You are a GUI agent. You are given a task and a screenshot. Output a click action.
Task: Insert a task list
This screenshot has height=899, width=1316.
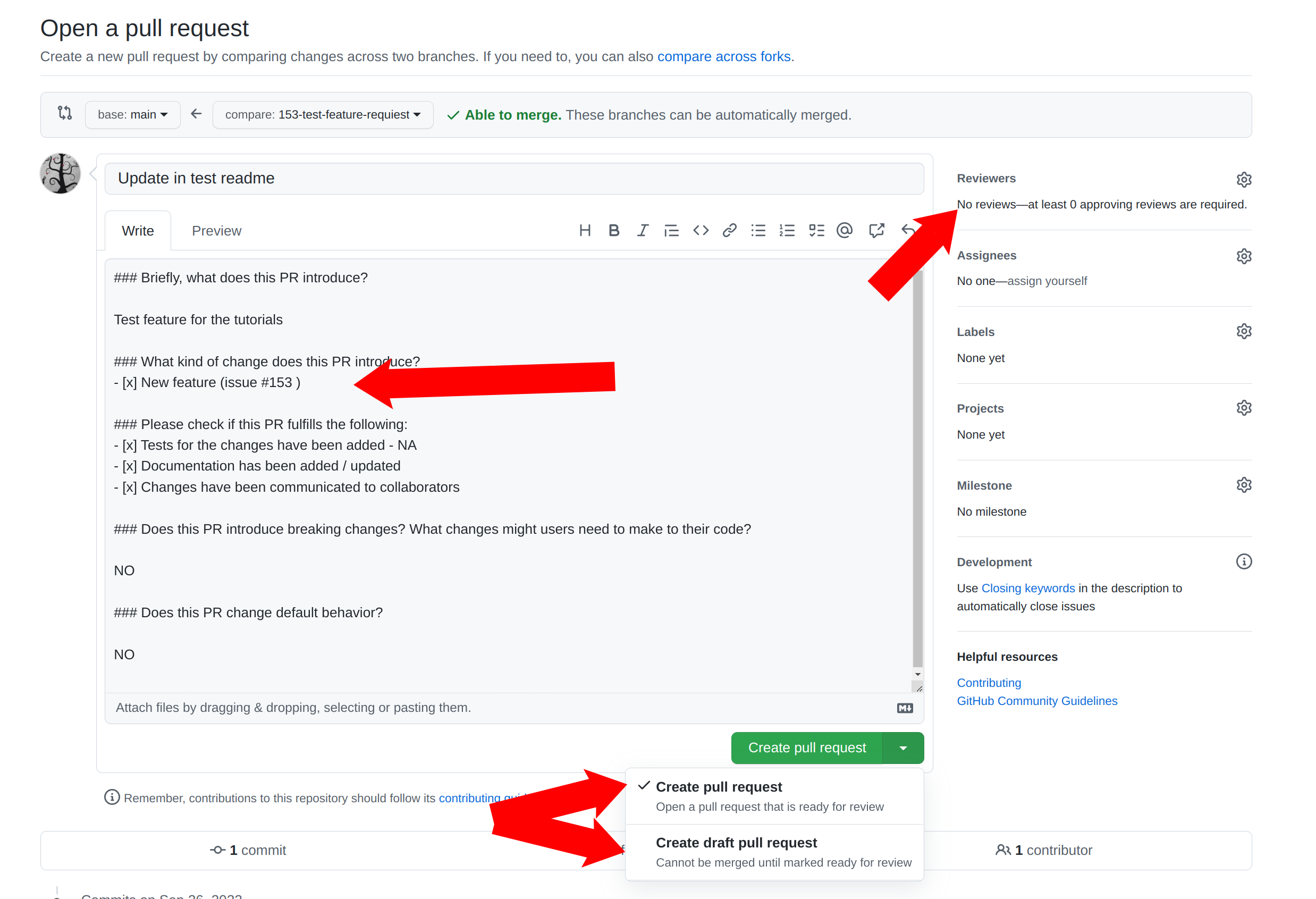tap(816, 231)
